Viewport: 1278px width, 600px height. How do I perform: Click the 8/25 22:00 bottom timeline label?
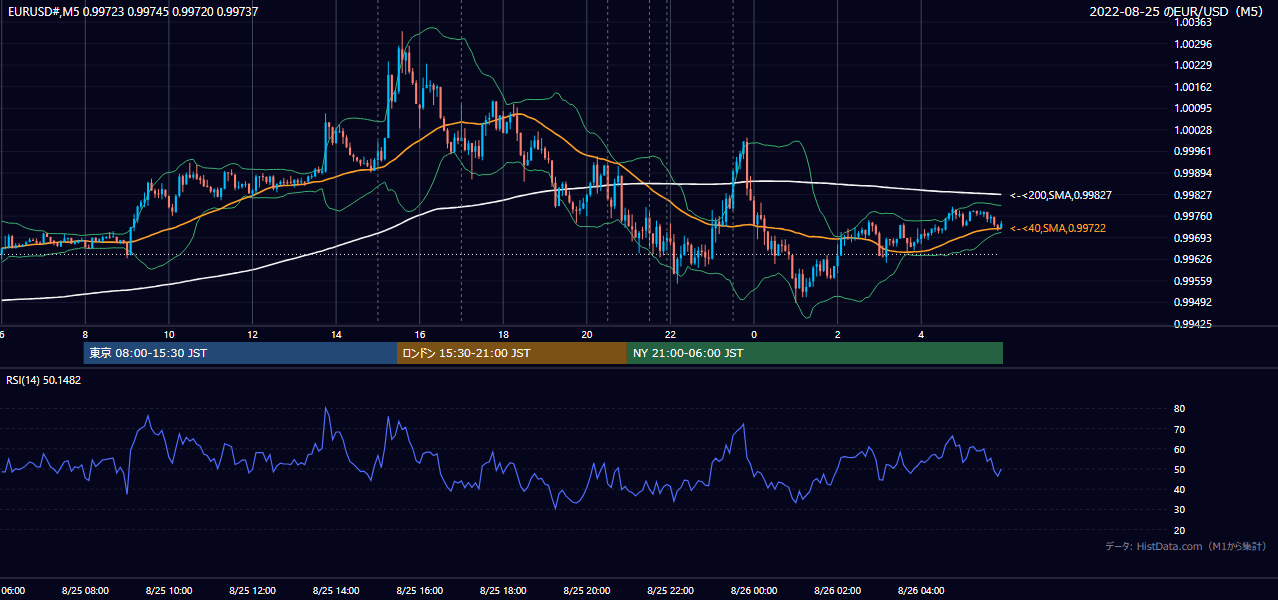(670, 590)
